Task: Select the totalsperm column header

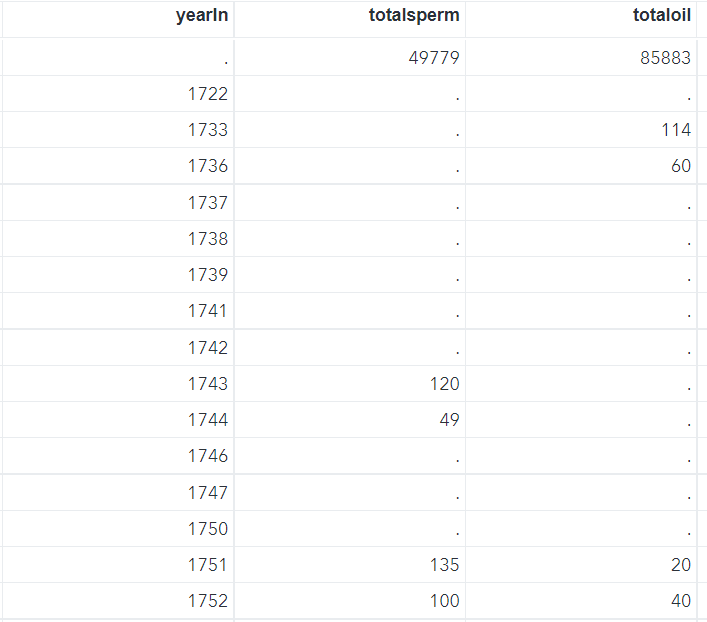Action: [413, 16]
